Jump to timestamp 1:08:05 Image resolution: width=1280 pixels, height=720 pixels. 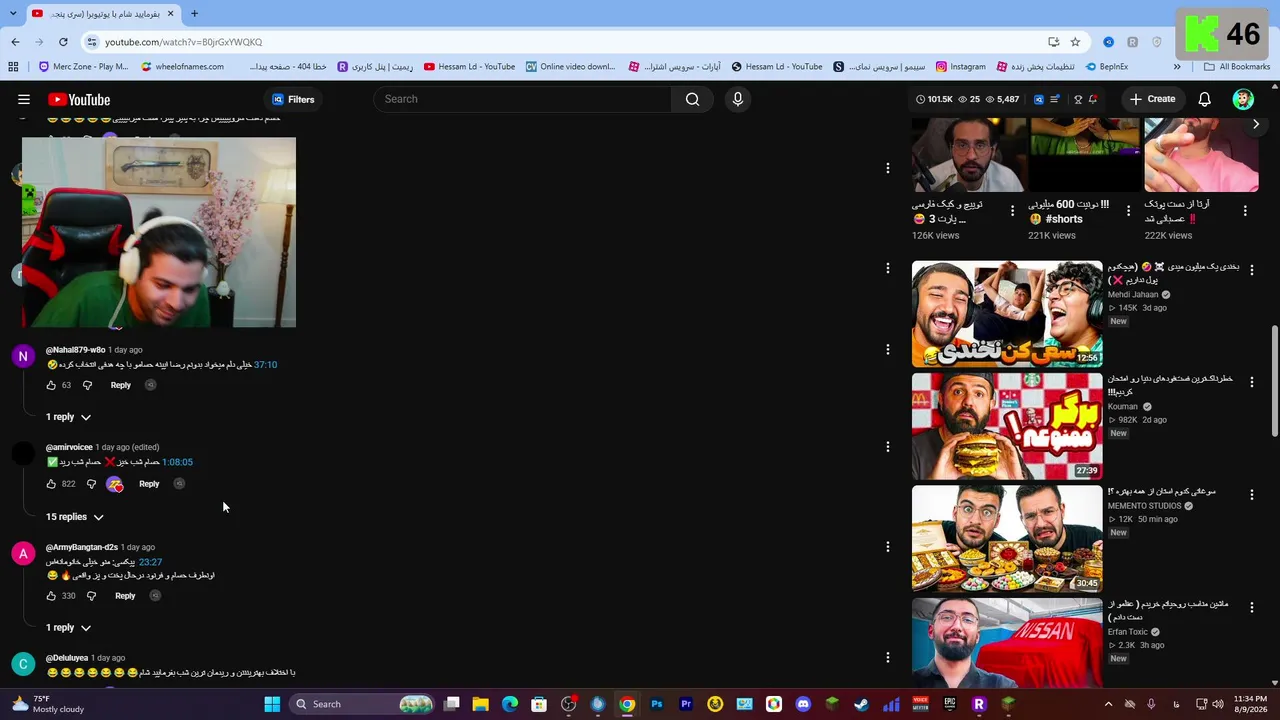click(178, 462)
